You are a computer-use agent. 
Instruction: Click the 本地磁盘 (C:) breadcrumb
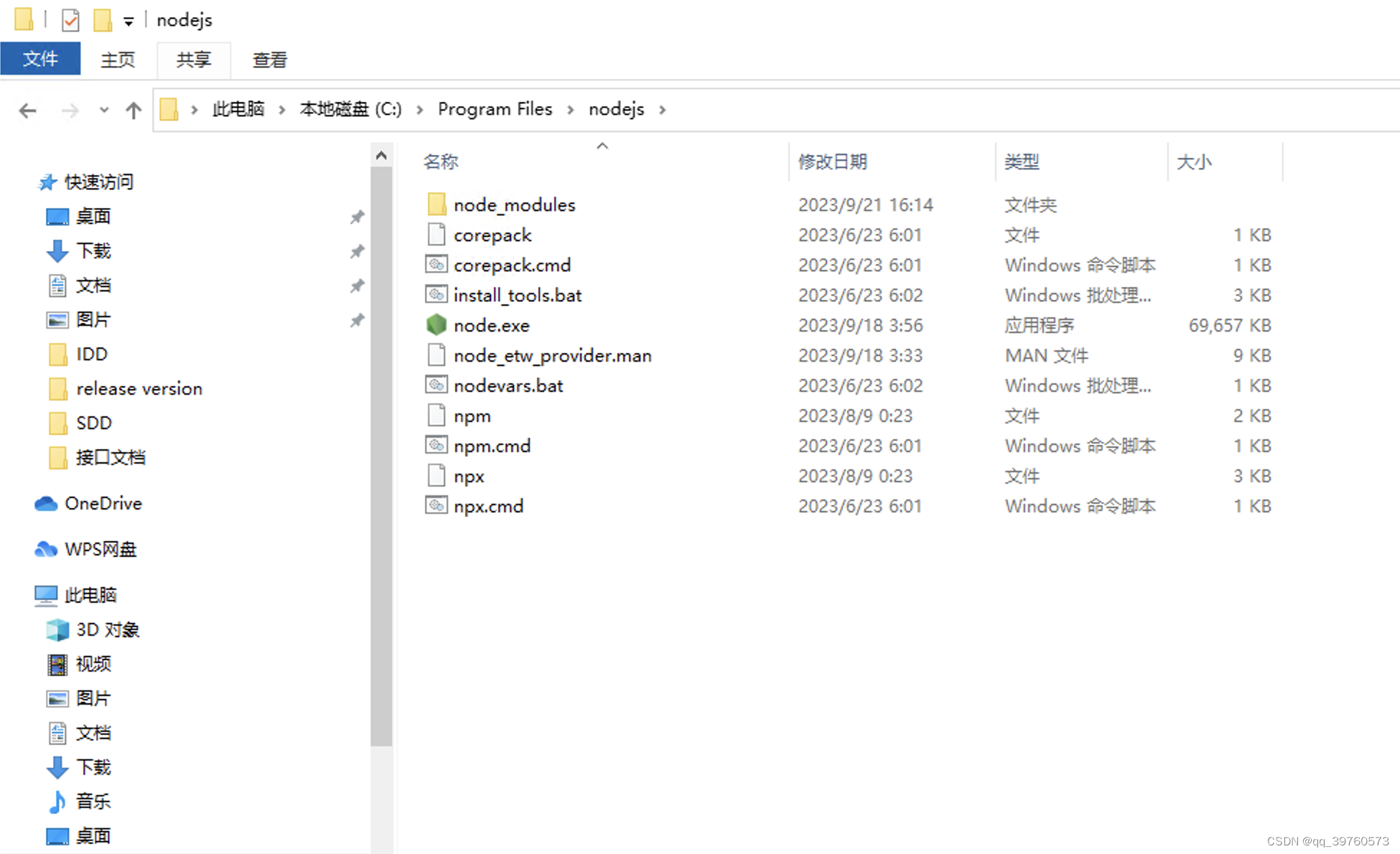(350, 109)
